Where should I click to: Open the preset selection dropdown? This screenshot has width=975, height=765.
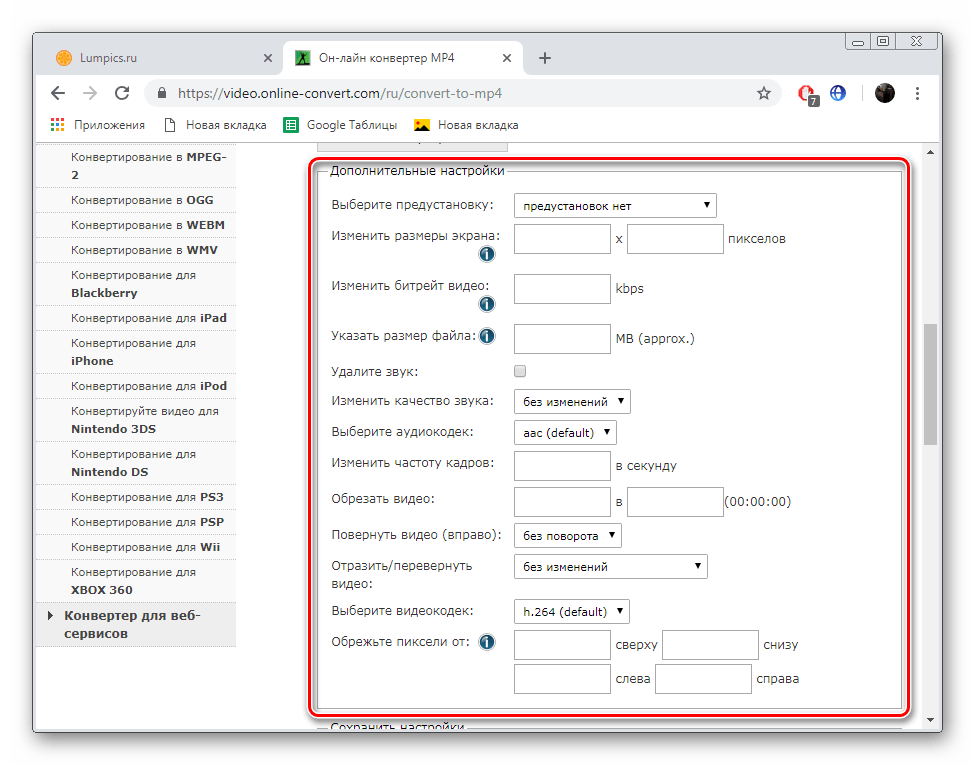[x=615, y=206]
